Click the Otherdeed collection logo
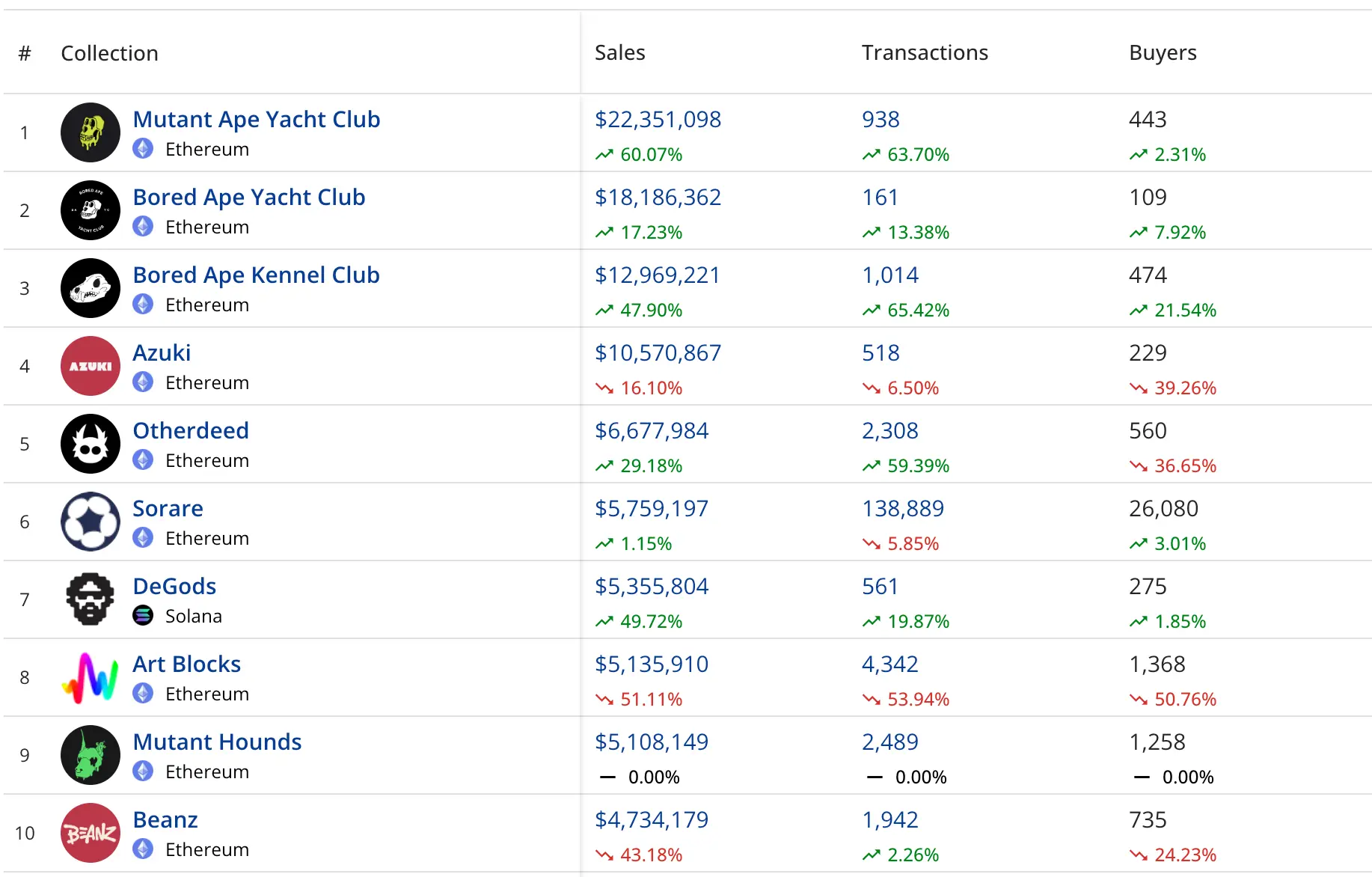This screenshot has height=877, width=1372. [x=91, y=444]
